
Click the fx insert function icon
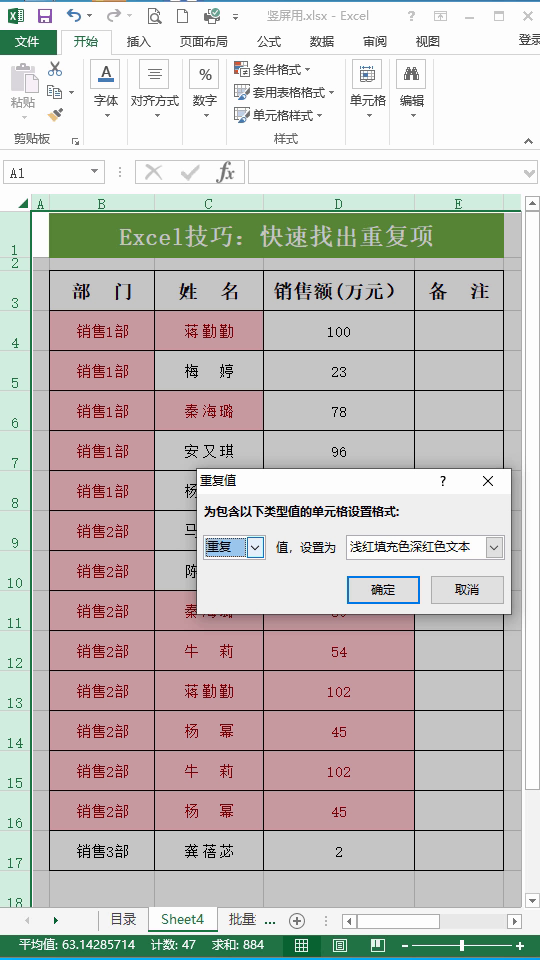(x=225, y=173)
